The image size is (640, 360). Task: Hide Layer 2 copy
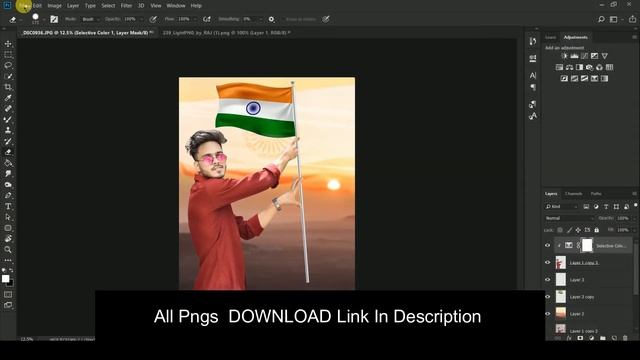point(548,297)
